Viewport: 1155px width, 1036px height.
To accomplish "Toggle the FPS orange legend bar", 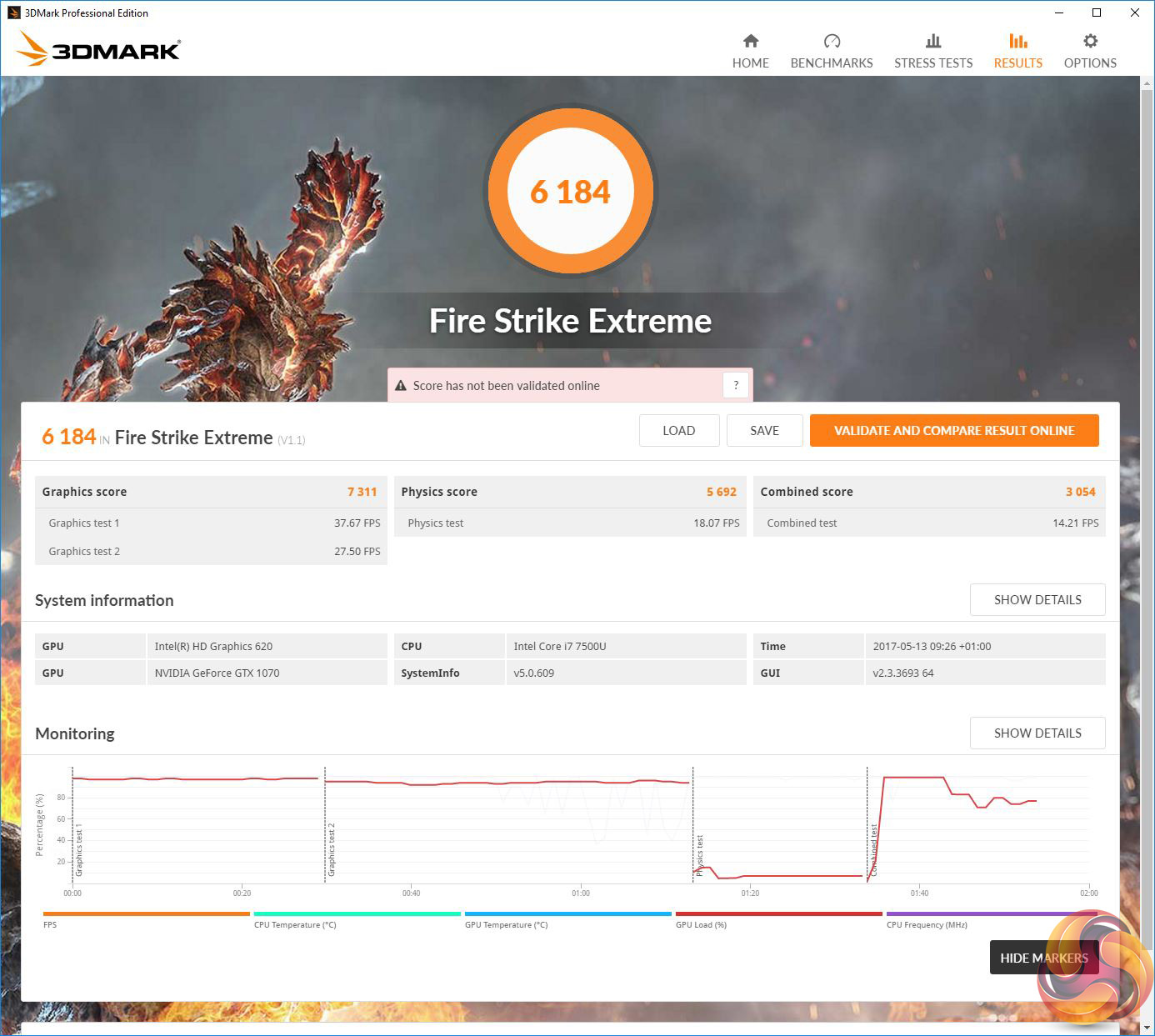I will click(x=147, y=913).
